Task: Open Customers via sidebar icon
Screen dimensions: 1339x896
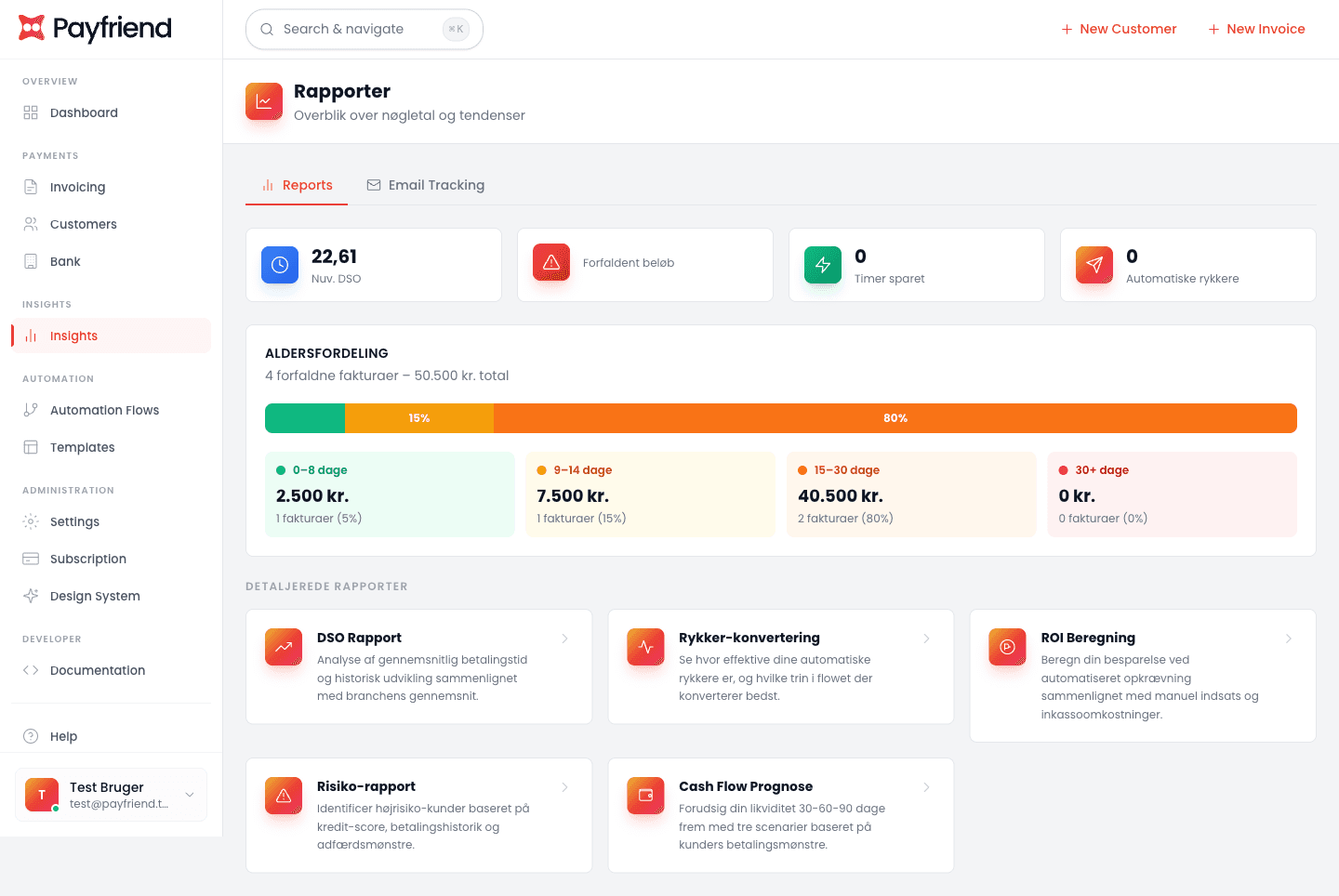Action: (31, 224)
